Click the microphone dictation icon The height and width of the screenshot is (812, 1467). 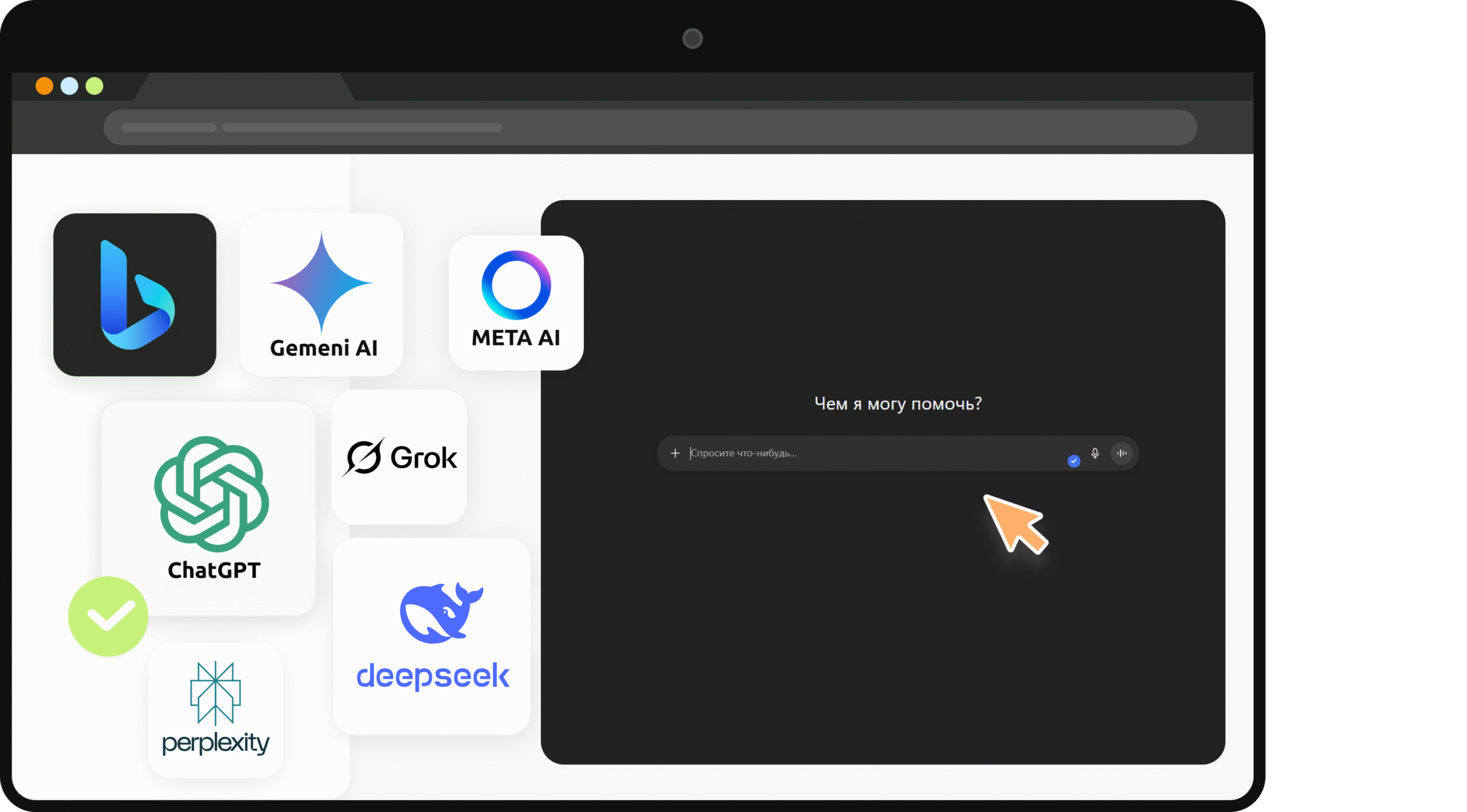click(x=1095, y=453)
